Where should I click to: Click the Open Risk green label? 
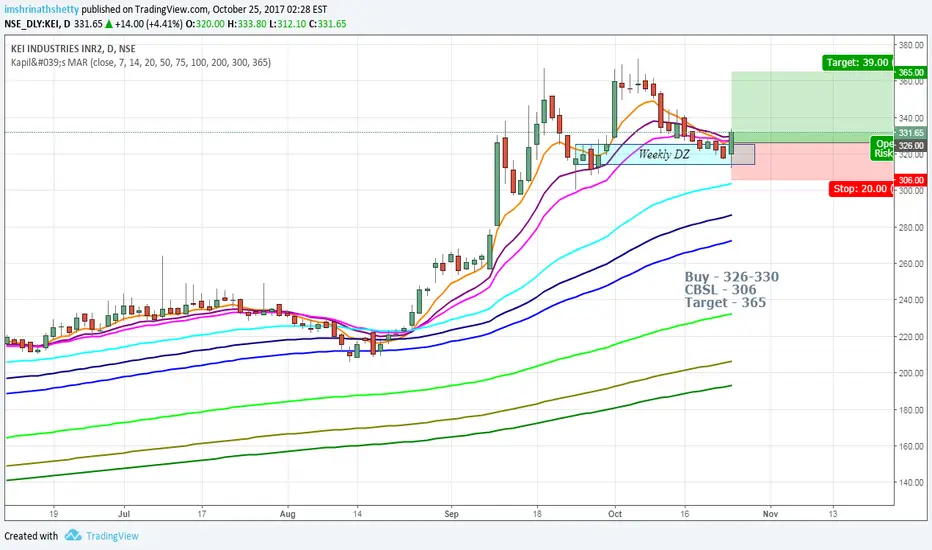click(x=883, y=149)
